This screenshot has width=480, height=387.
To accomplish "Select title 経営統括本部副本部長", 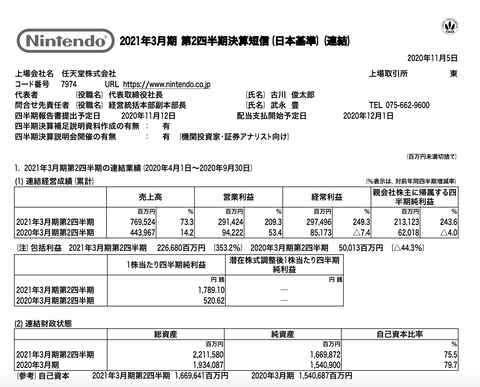I will point(147,105).
